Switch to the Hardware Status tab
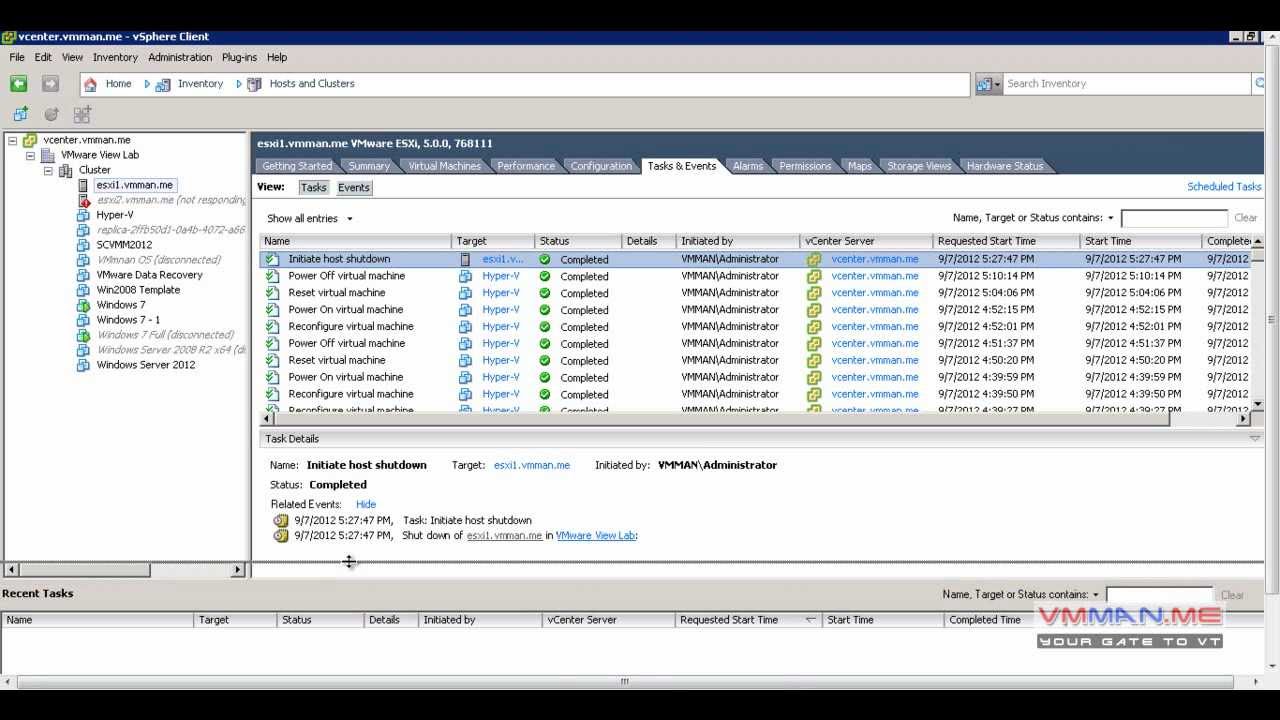 (1005, 166)
